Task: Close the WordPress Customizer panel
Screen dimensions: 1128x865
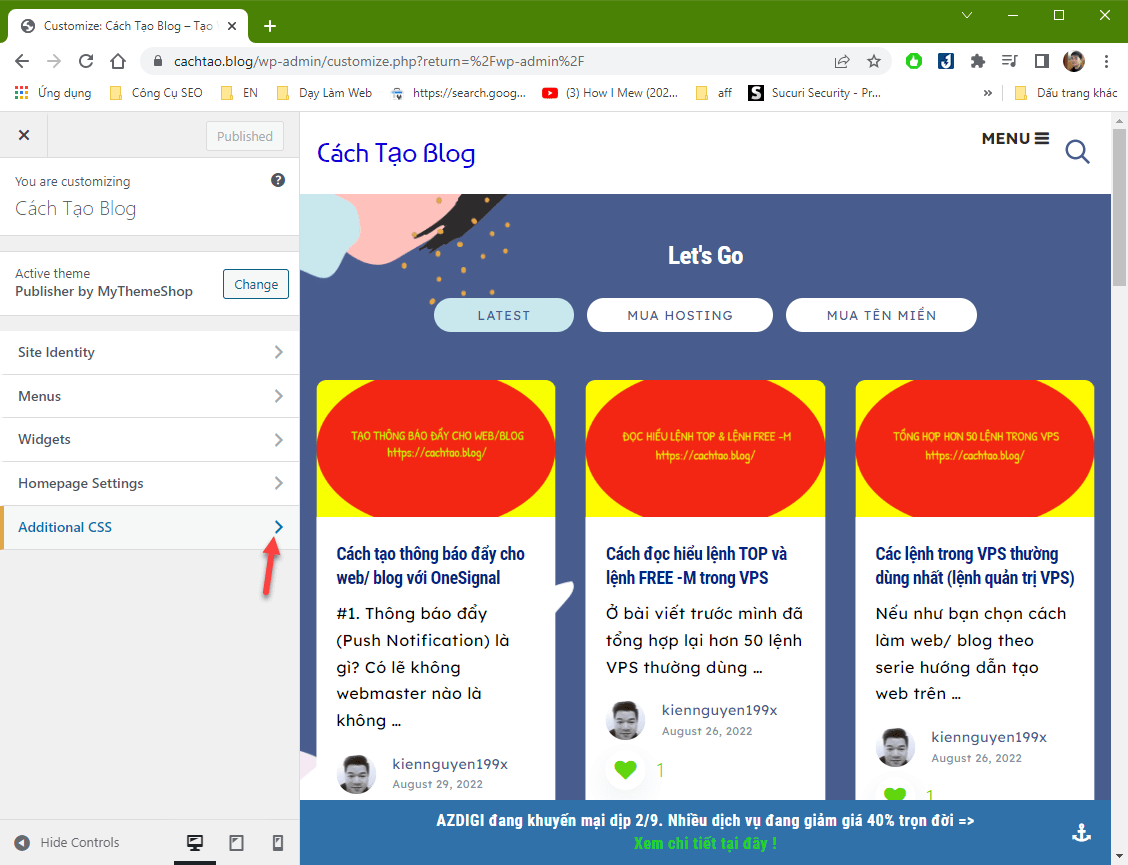Action: (24, 135)
